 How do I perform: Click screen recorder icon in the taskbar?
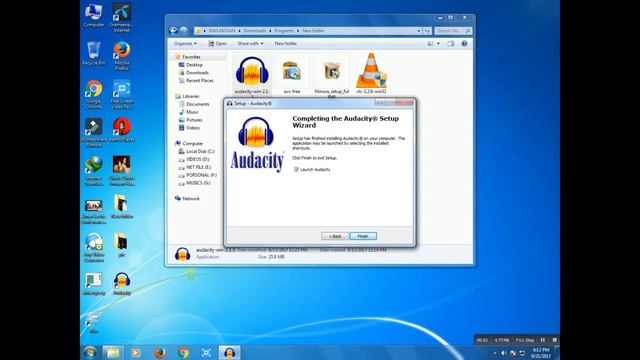[x=207, y=352]
